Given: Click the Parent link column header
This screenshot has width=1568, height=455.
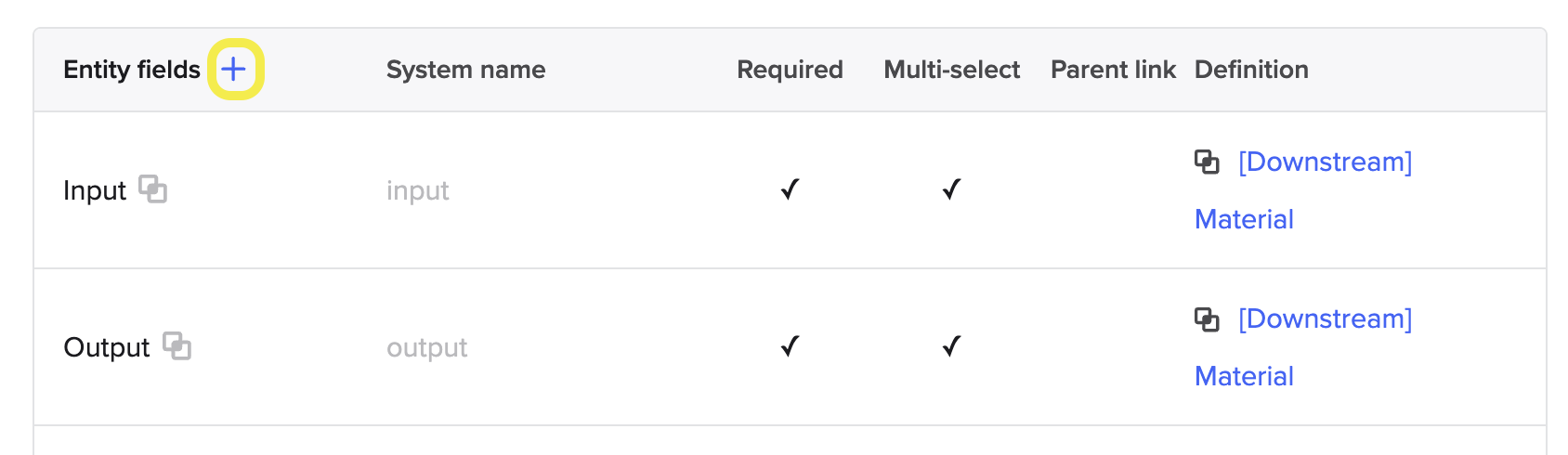Looking at the screenshot, I should tap(1113, 70).
